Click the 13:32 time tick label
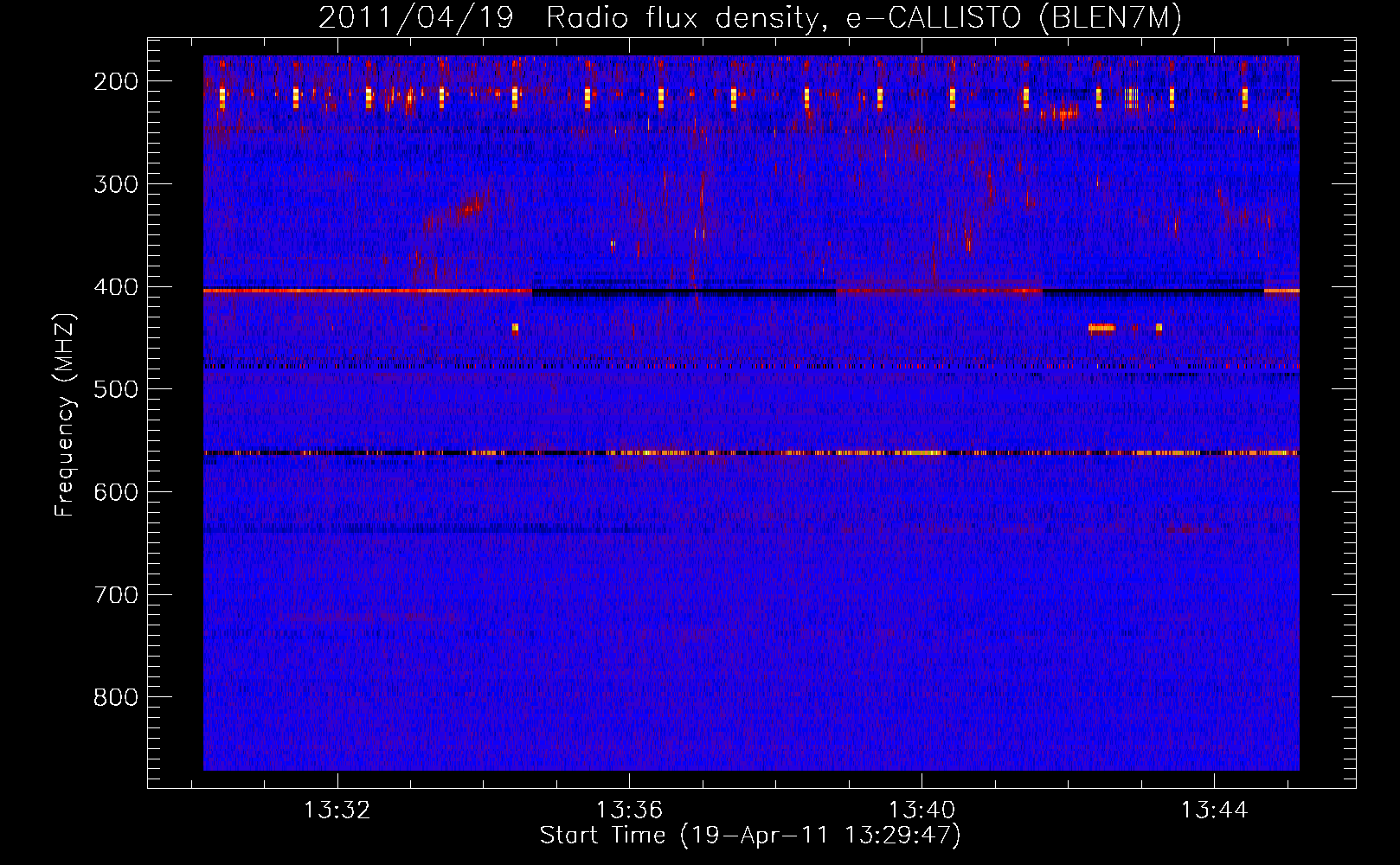The width and height of the screenshot is (1400, 865). point(337,810)
